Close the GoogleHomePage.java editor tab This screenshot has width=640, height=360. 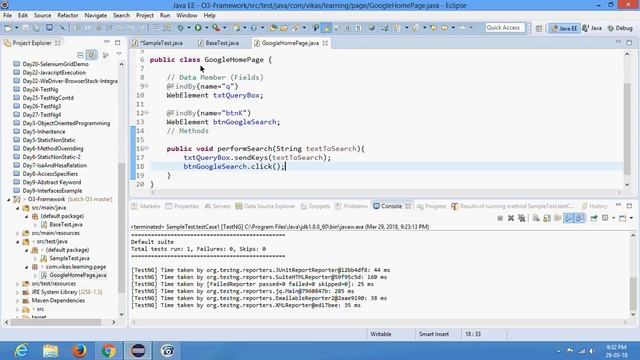coord(325,43)
